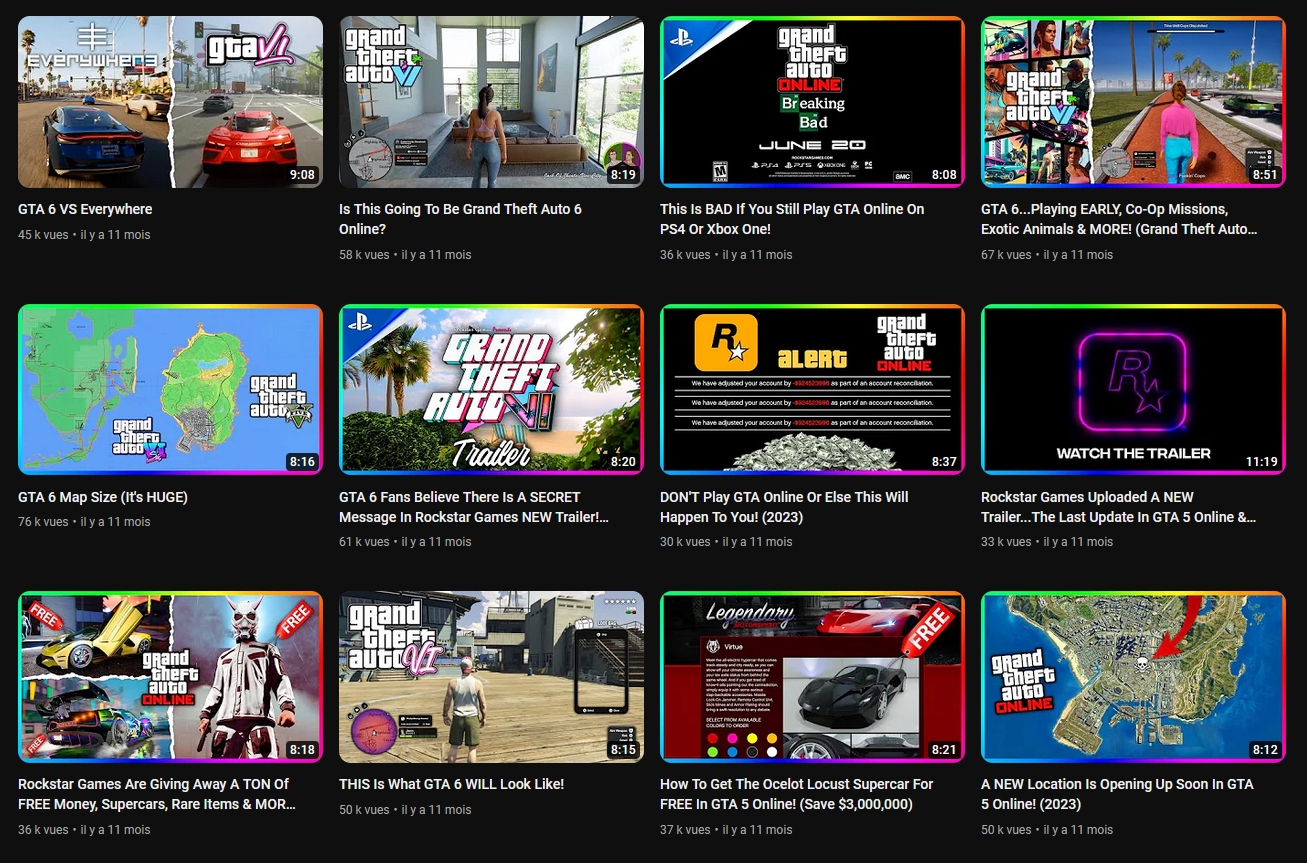This screenshot has height=863, width=1307.
Task: Select title 'GTA 6...Playing EARLY, Co-Op Missions, Exotic Animals'
Action: (1119, 219)
